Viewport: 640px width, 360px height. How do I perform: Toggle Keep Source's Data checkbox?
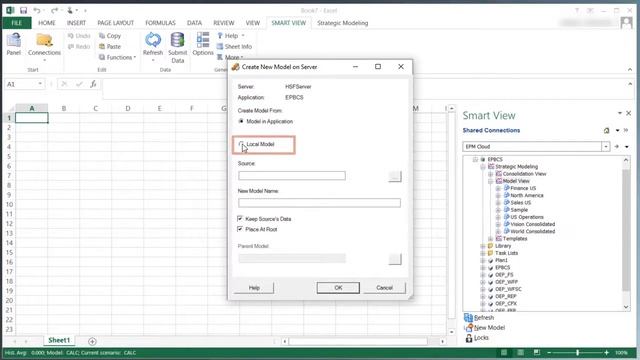coord(240,219)
